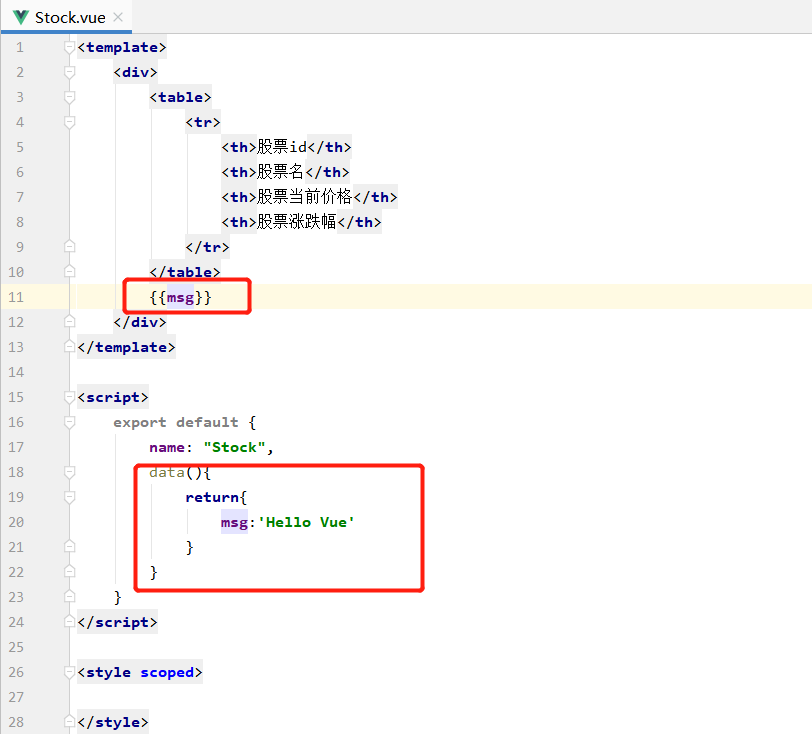Click the </div> closing tag
812x734 pixels.
[x=140, y=322]
